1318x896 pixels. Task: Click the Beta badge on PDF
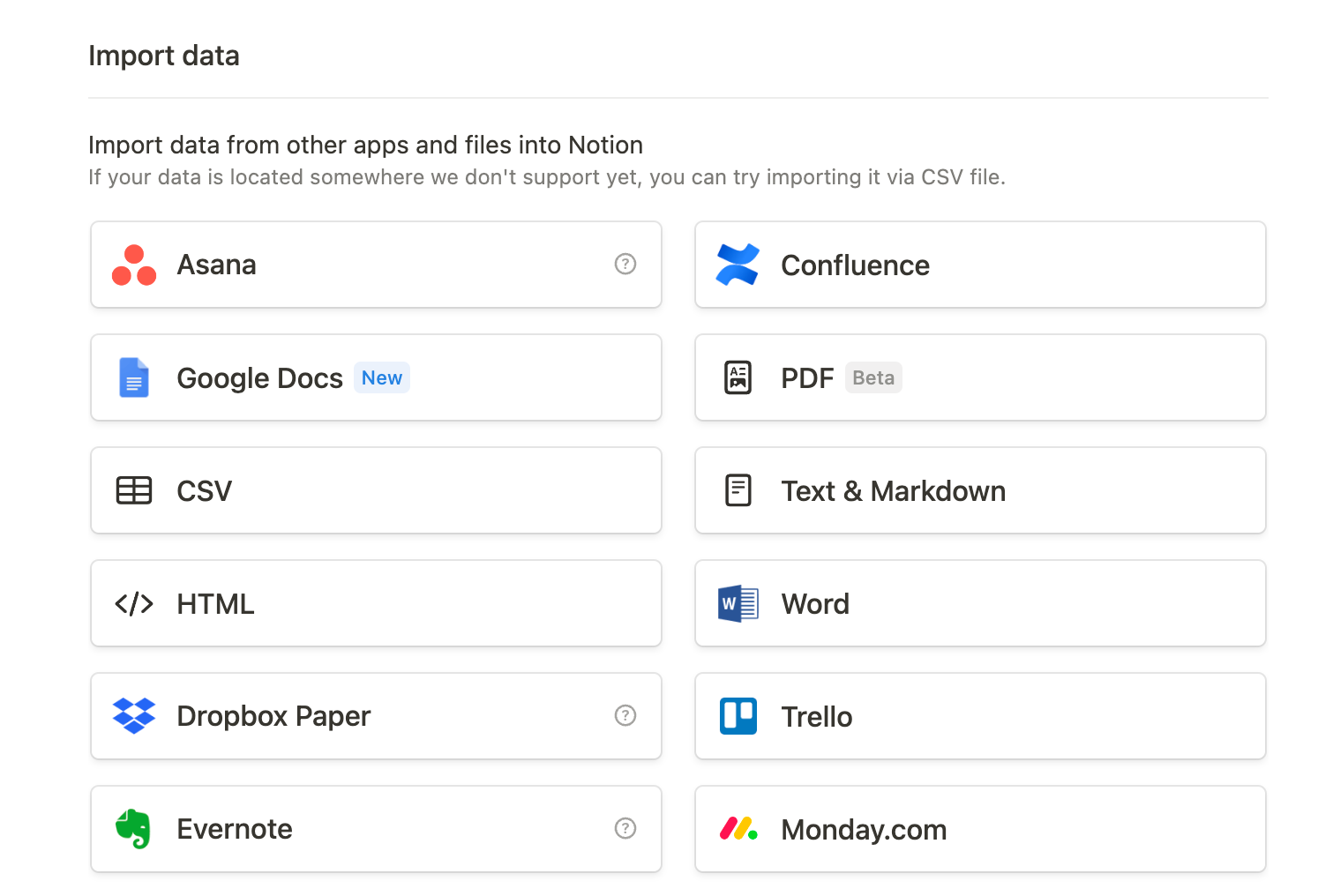pos(873,377)
